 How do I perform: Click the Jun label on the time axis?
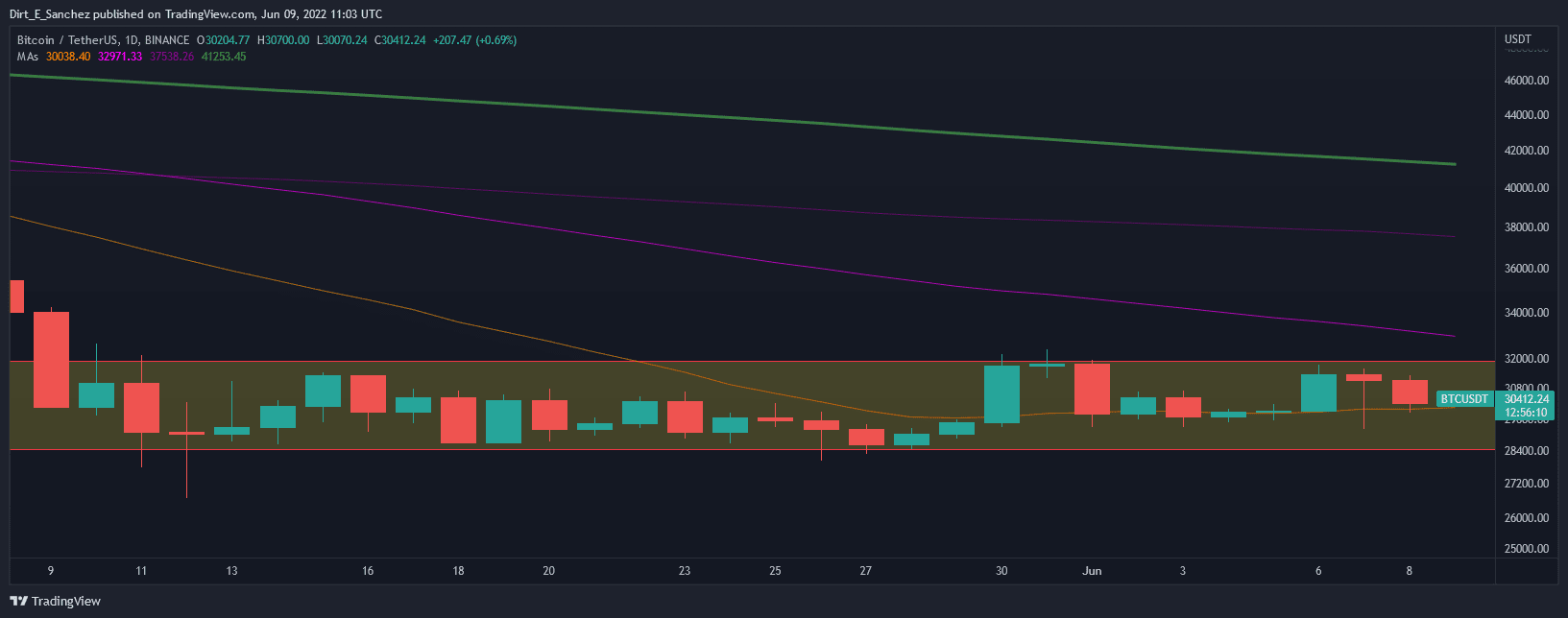(x=1092, y=571)
